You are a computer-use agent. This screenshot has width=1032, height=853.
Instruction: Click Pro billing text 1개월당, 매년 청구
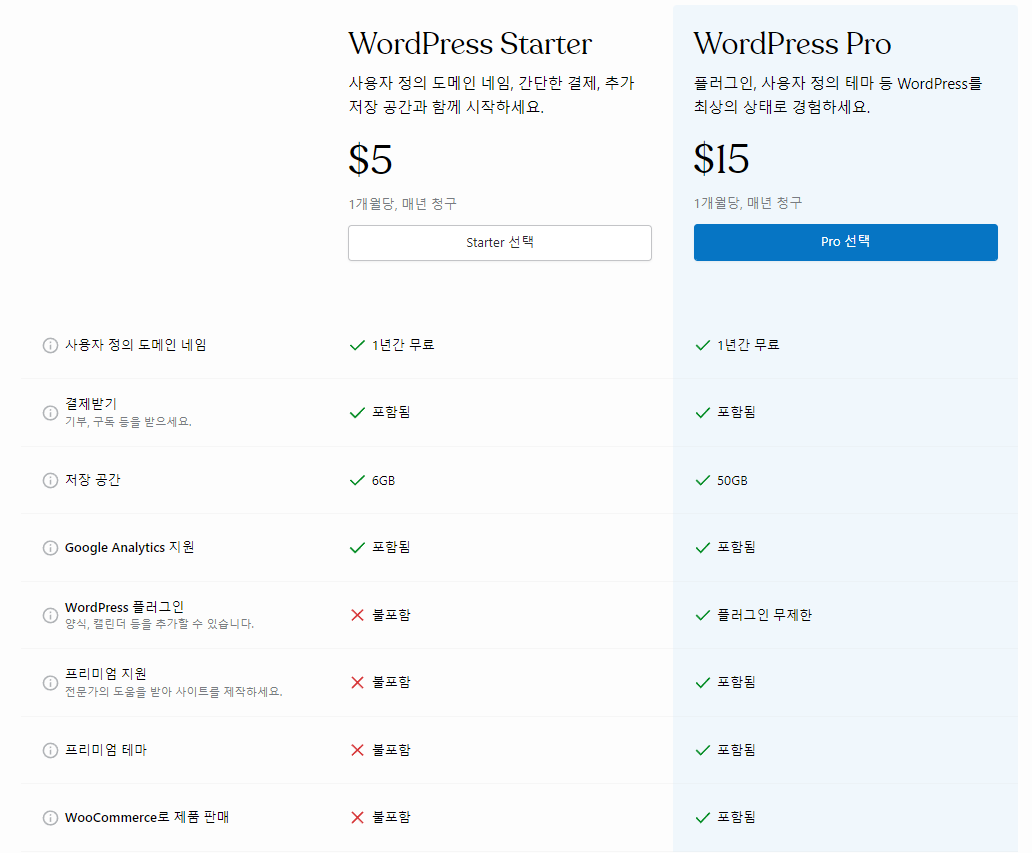point(748,203)
